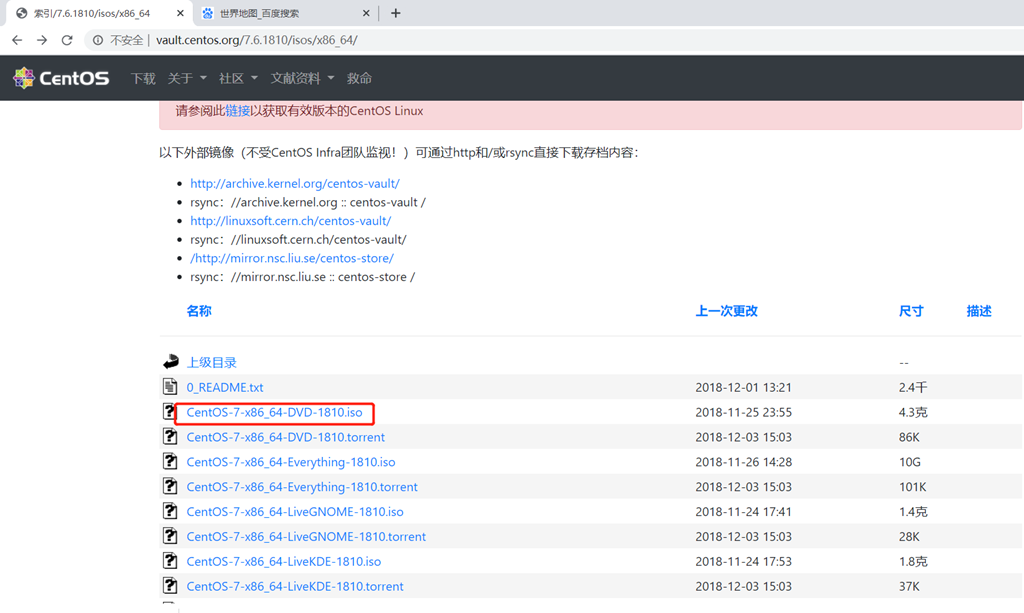Download CentOS-7-x86_64-LiveGNOME-1810.torrent
This screenshot has width=1024, height=613.
(x=306, y=537)
